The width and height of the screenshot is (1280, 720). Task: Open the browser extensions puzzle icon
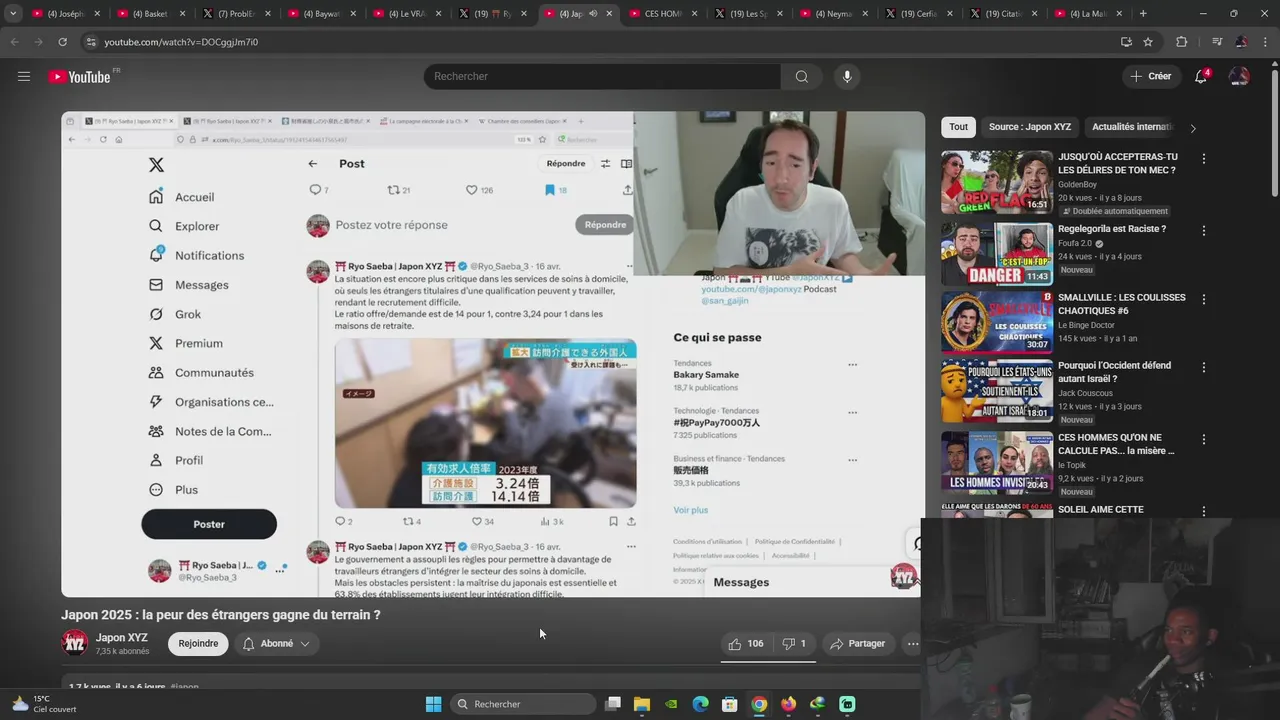click(x=1182, y=42)
